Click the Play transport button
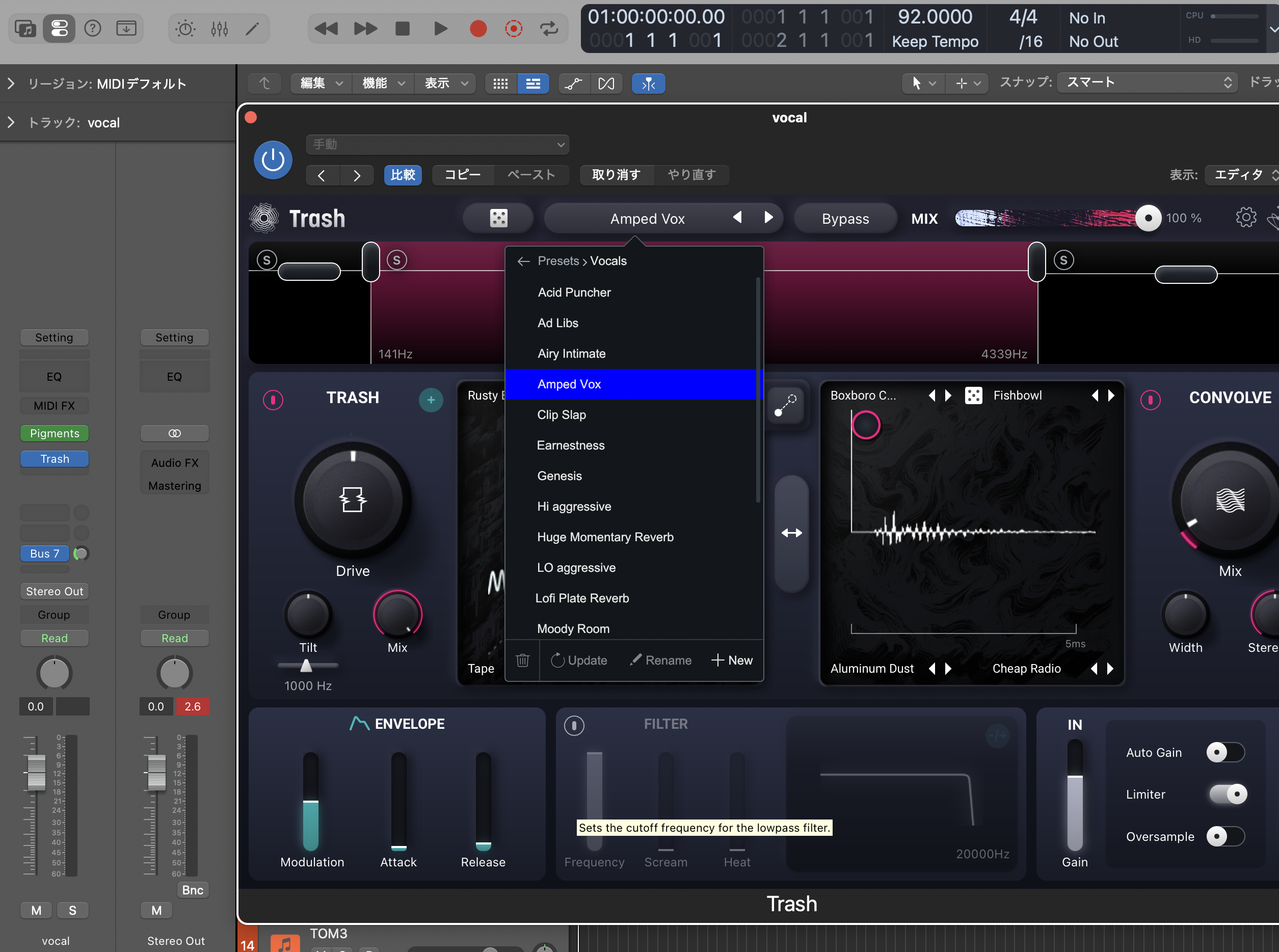The width and height of the screenshot is (1279, 952). click(x=441, y=28)
